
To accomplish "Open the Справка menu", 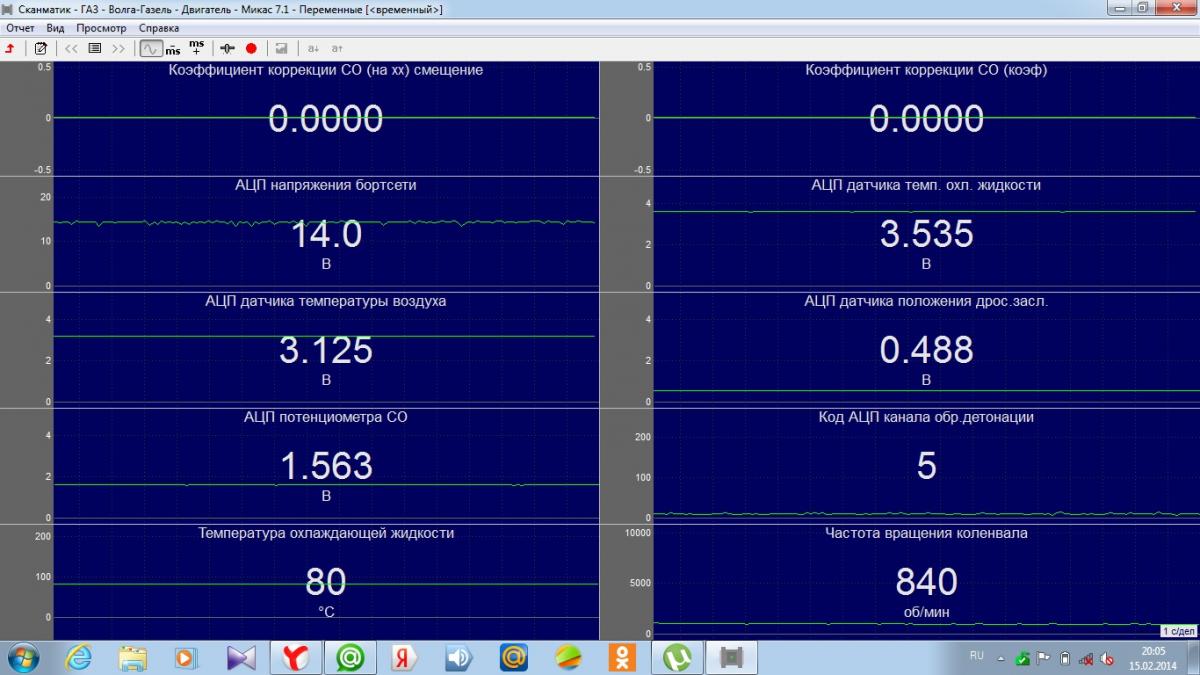I will pyautogui.click(x=159, y=28).
